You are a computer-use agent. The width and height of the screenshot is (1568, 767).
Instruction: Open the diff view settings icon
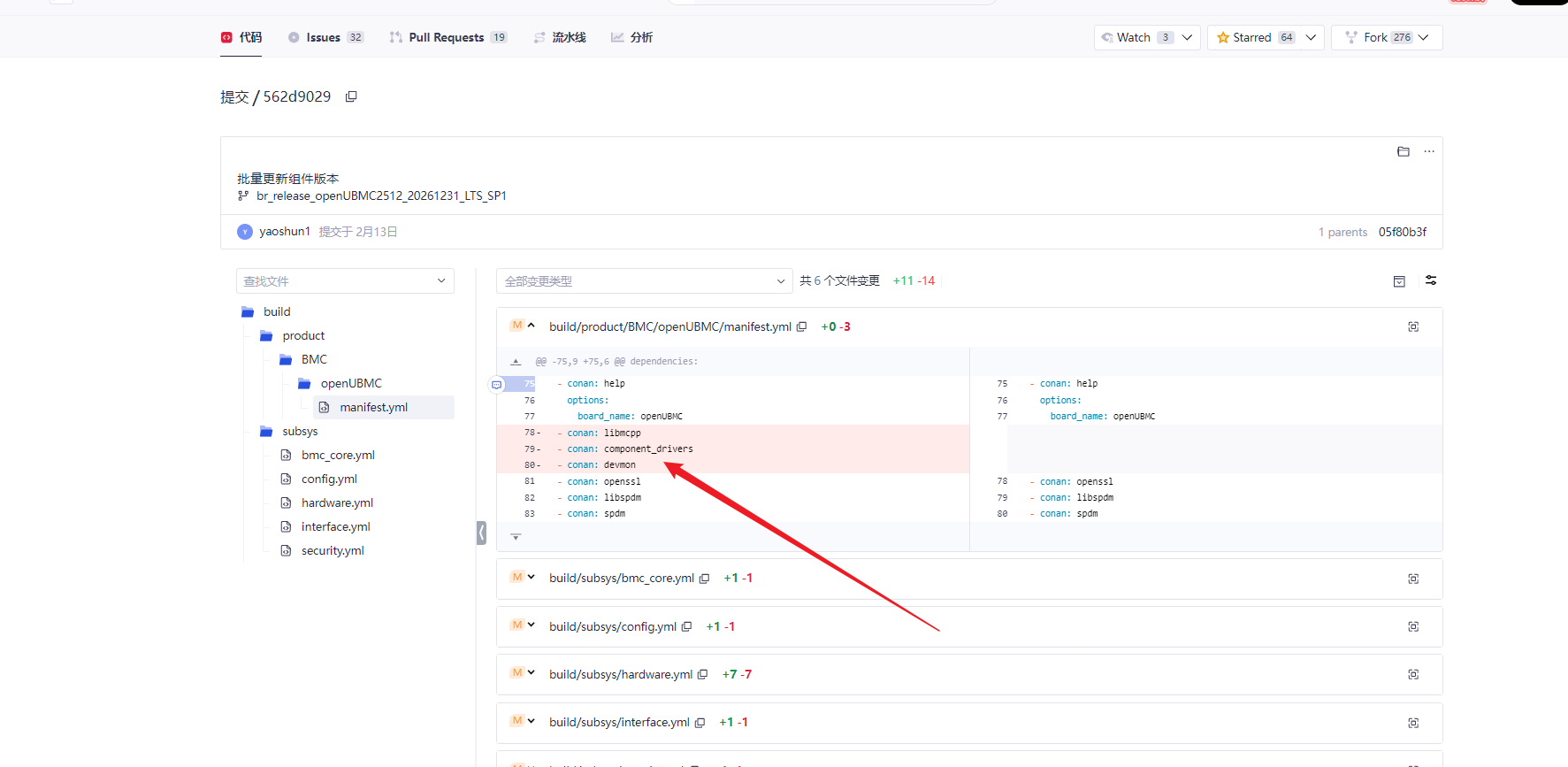tap(1430, 280)
